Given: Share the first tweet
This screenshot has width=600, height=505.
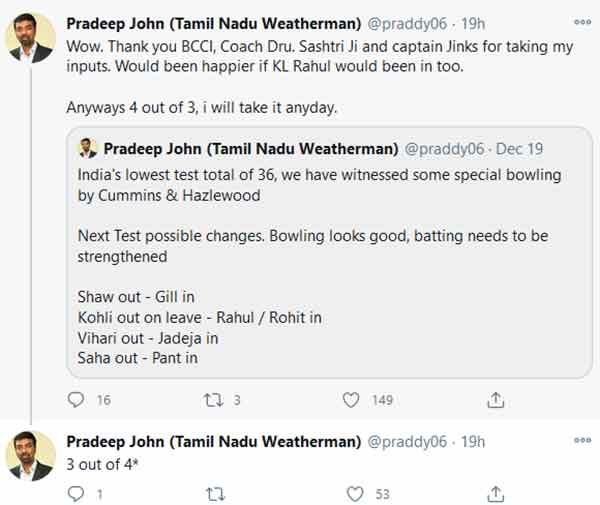Looking at the screenshot, I should pos(494,400).
